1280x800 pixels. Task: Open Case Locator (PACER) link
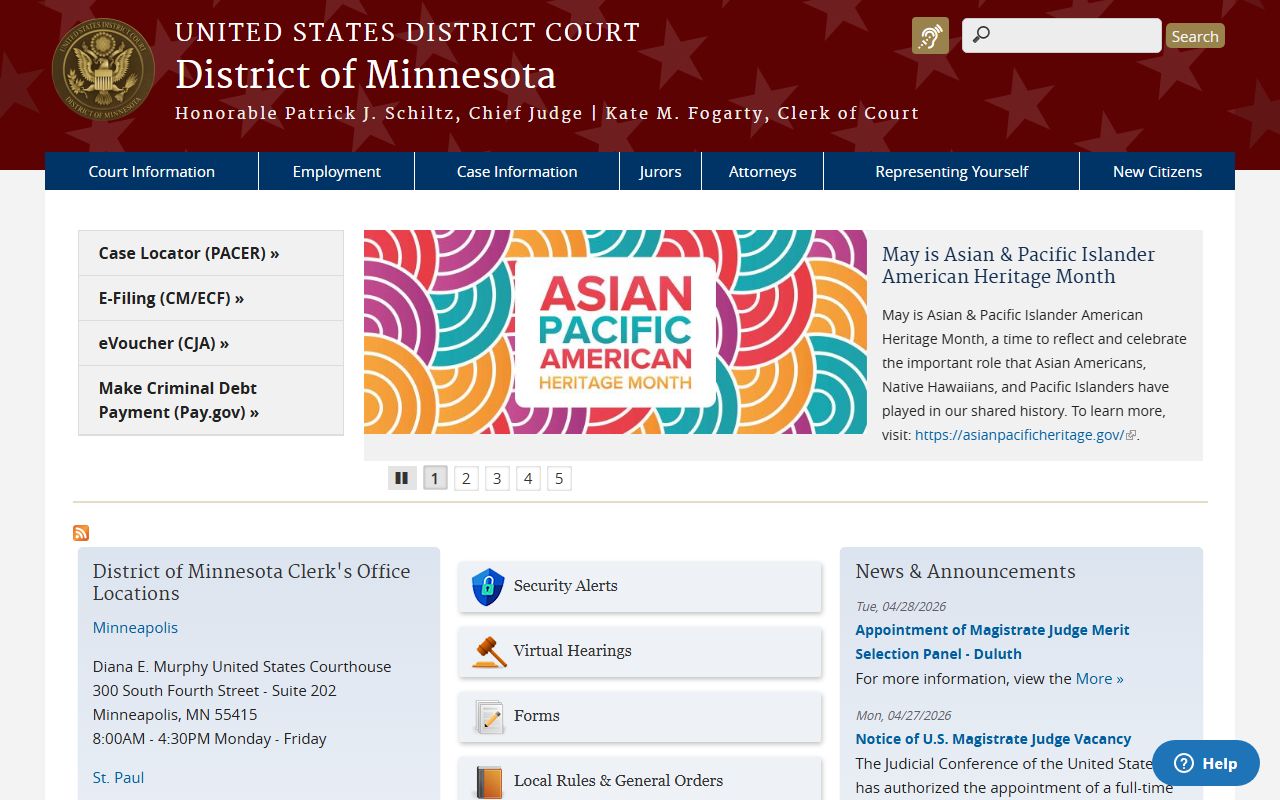[211, 253]
